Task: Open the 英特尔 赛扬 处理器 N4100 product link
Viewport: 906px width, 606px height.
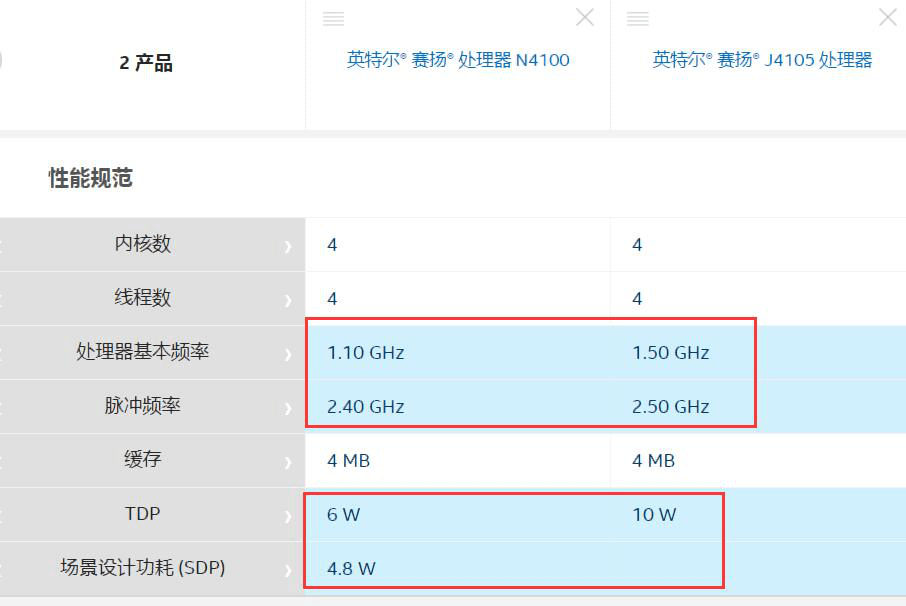Action: (x=458, y=60)
